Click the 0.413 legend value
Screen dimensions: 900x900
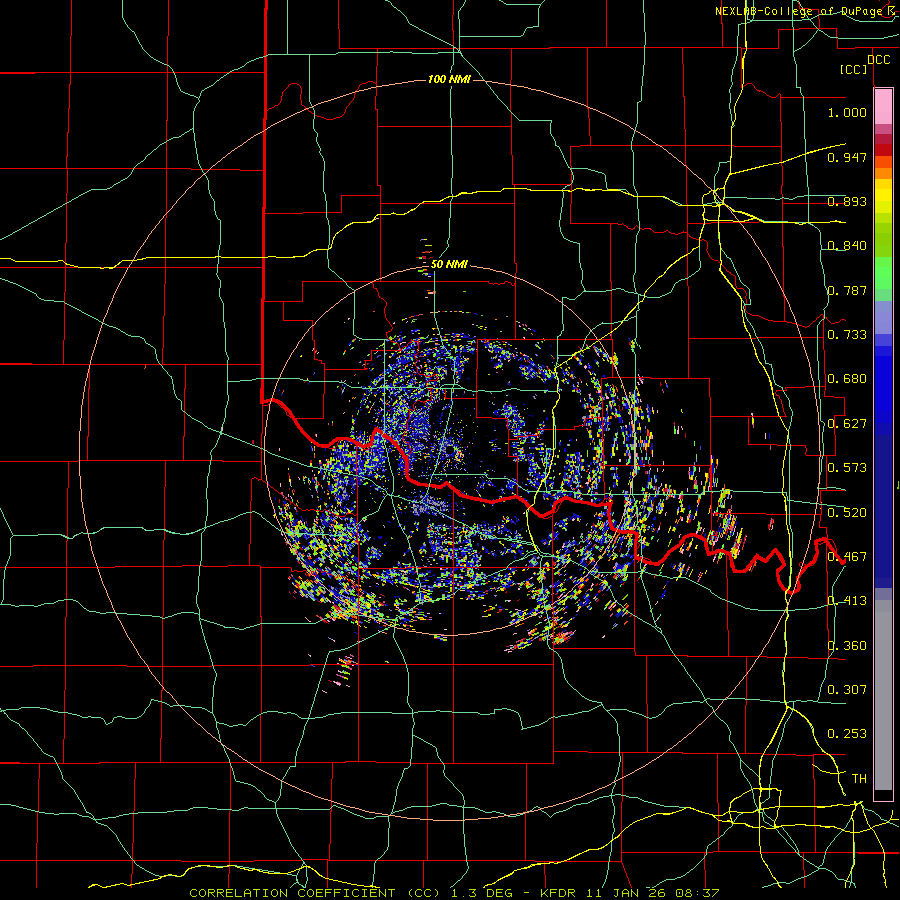tap(847, 601)
